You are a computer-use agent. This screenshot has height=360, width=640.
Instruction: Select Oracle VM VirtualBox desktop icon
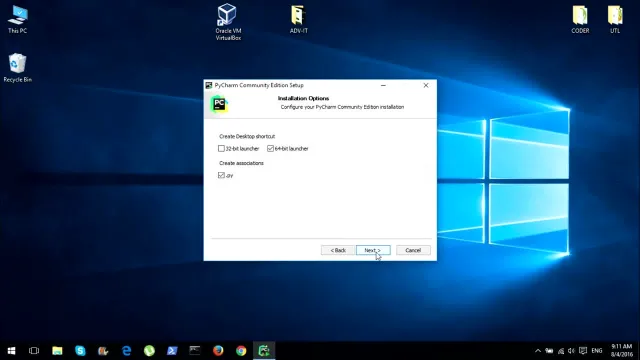pyautogui.click(x=228, y=22)
